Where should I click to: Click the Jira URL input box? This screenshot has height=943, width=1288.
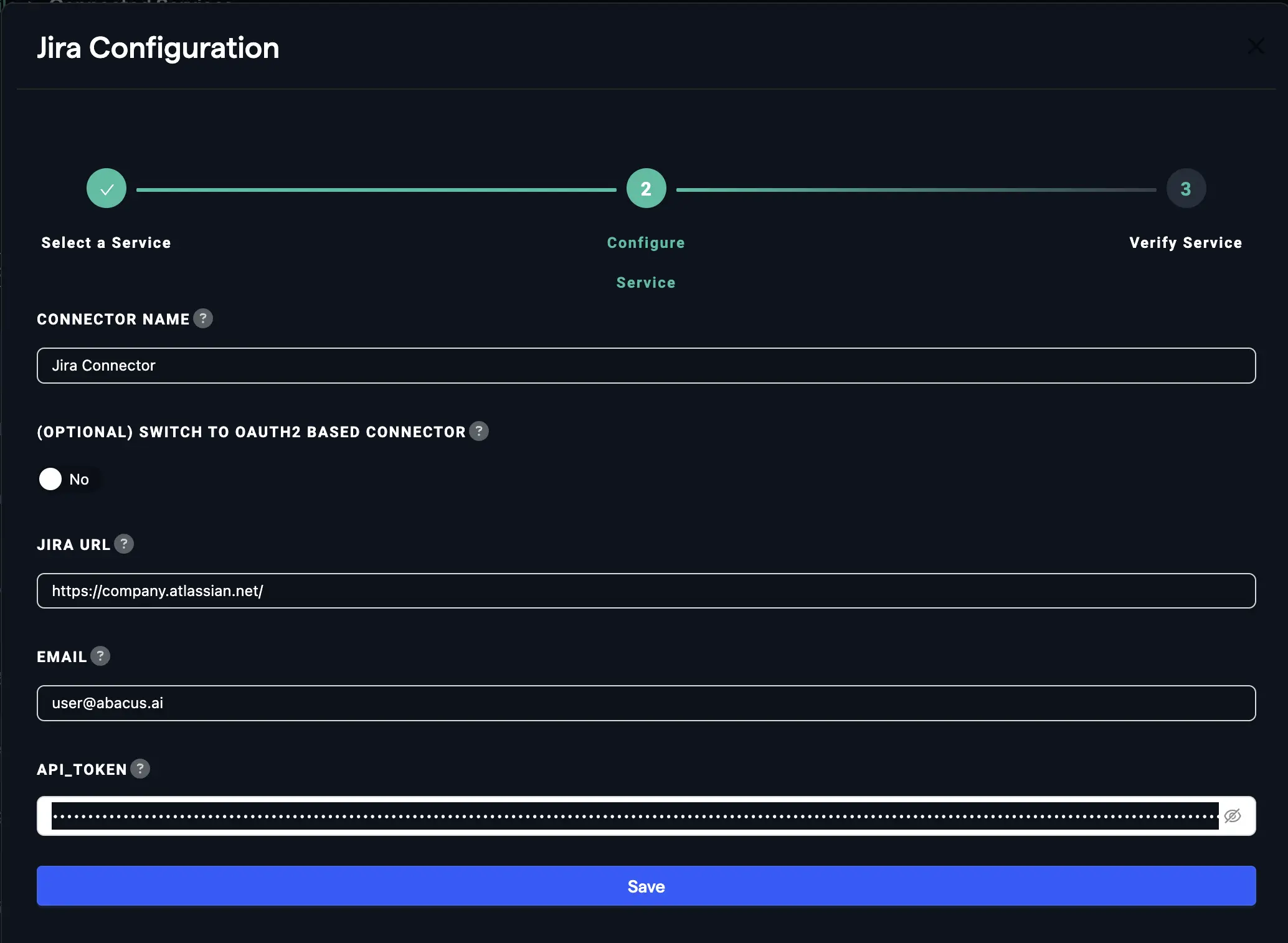click(x=646, y=590)
